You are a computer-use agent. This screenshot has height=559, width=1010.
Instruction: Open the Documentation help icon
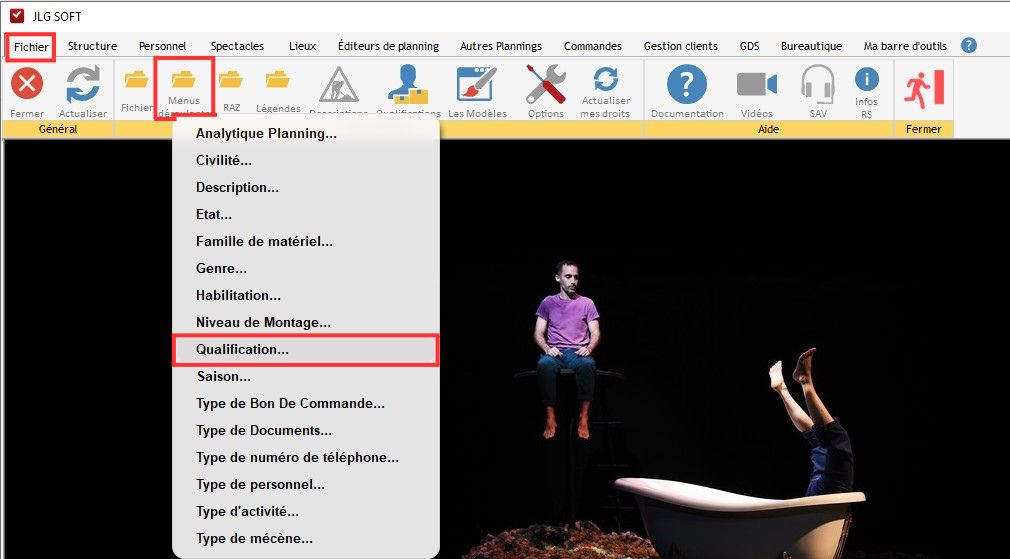[687, 85]
